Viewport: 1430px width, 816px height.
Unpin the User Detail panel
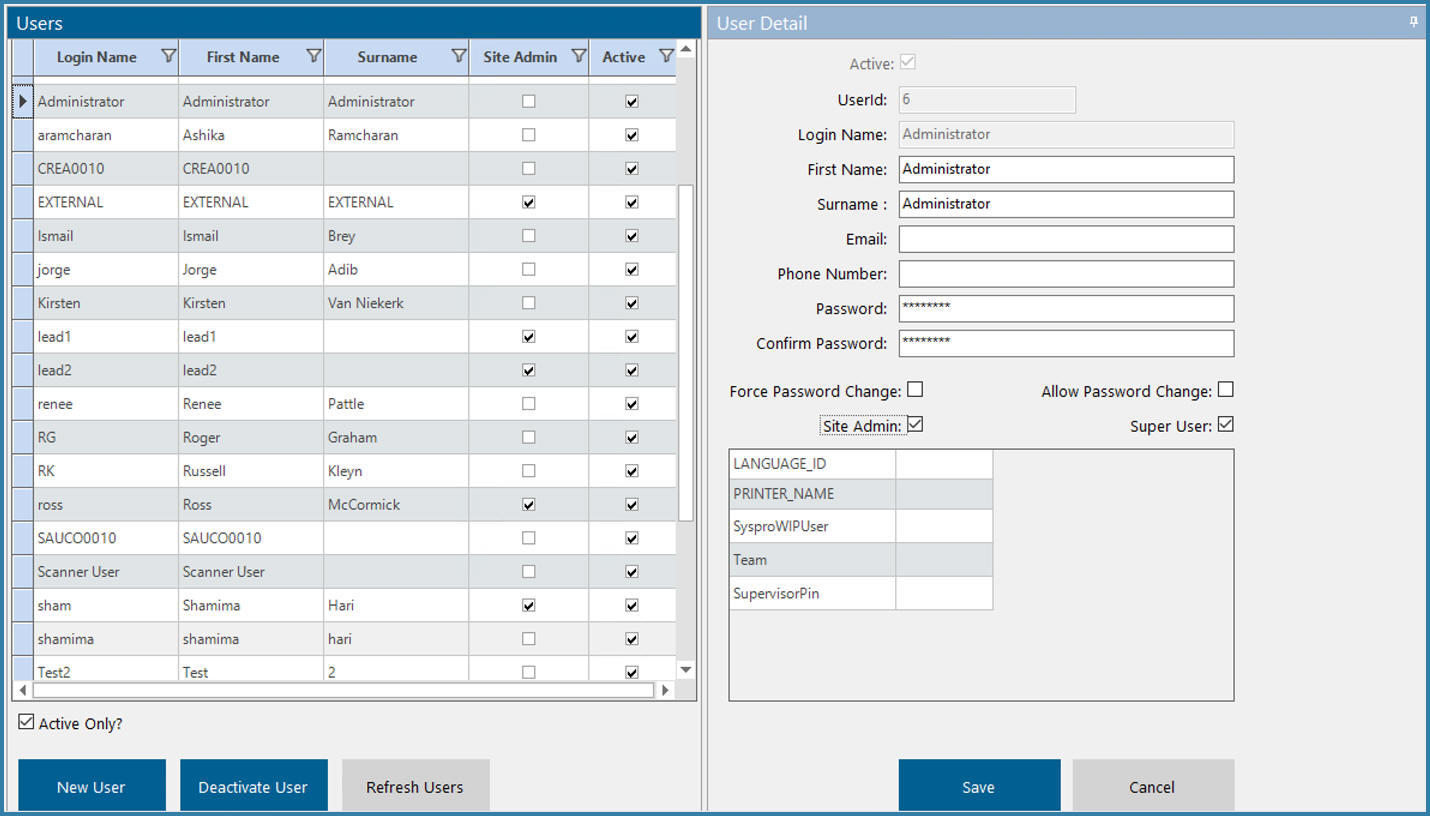[1414, 22]
